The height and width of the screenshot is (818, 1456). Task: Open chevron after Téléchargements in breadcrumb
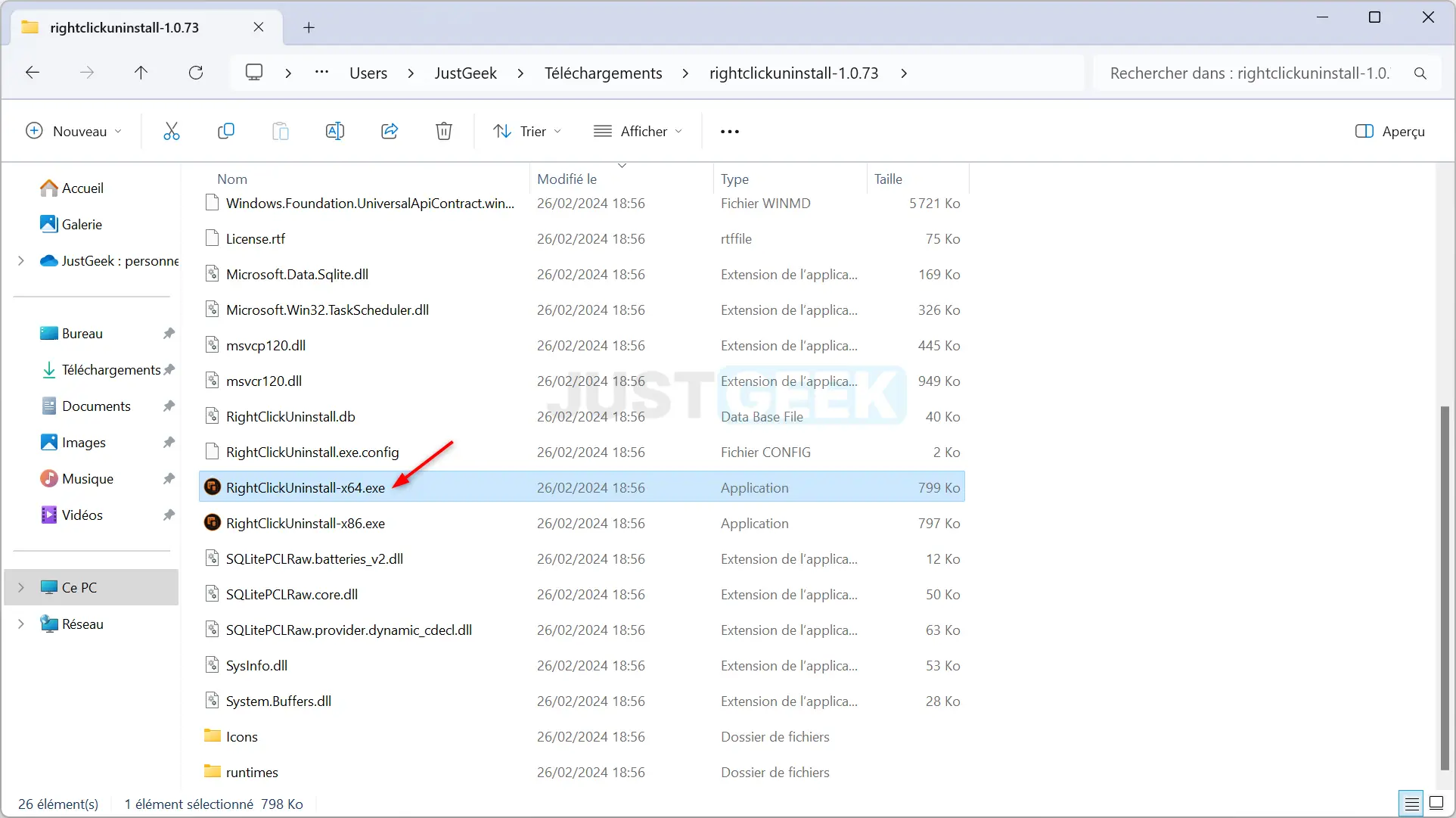pos(685,73)
